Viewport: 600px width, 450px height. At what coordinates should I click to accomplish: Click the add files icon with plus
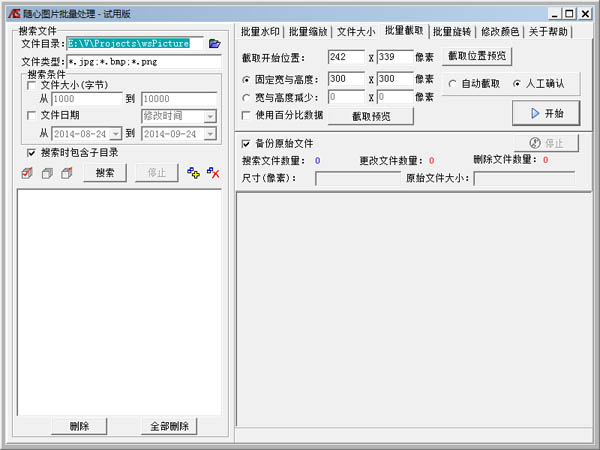coord(194,174)
